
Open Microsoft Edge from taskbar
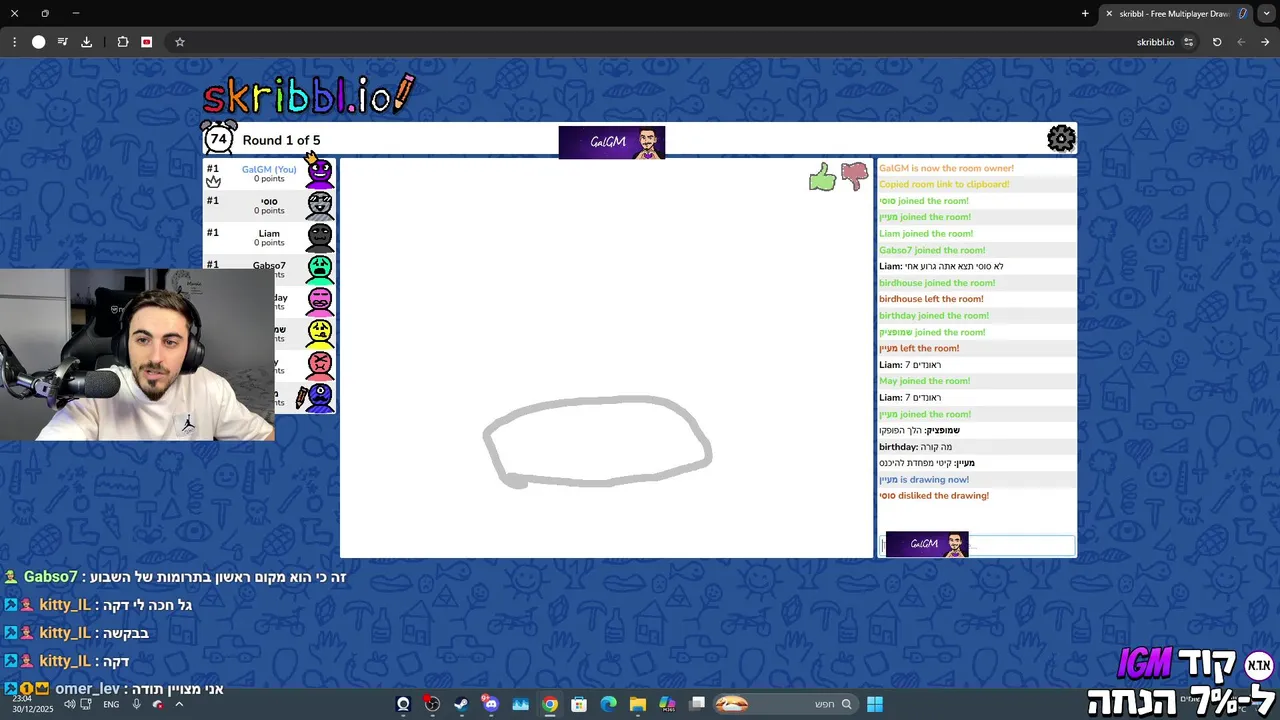tap(608, 704)
